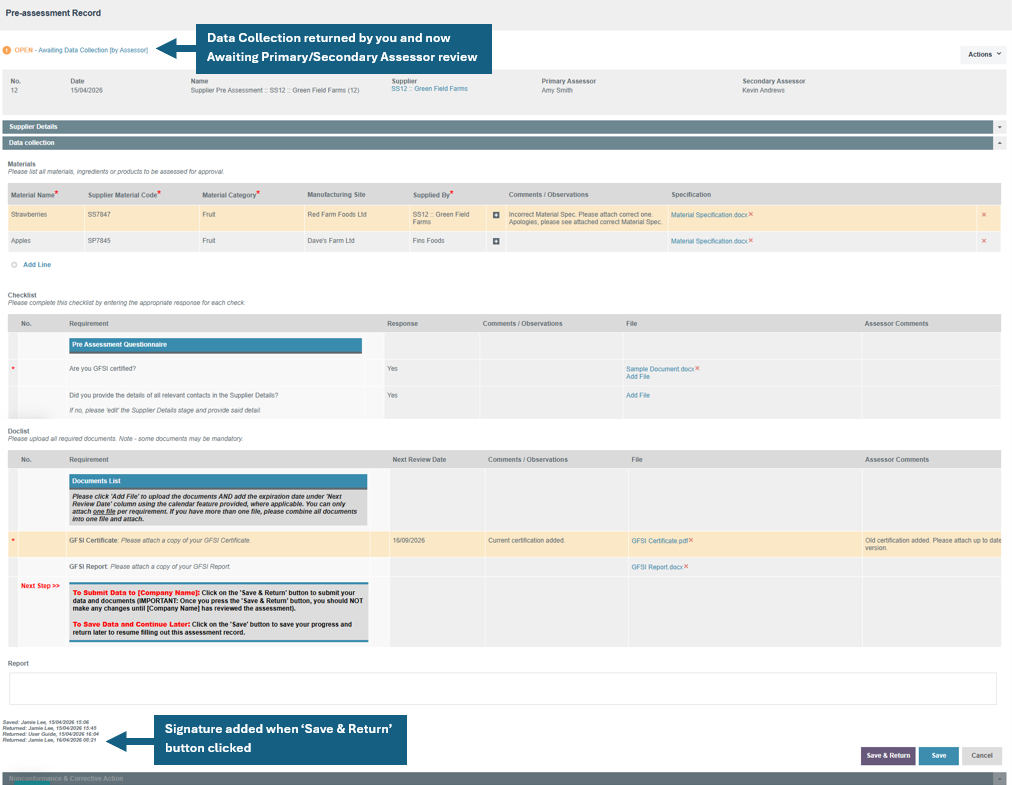
Task: Click the Cancel button
Action: [982, 756]
